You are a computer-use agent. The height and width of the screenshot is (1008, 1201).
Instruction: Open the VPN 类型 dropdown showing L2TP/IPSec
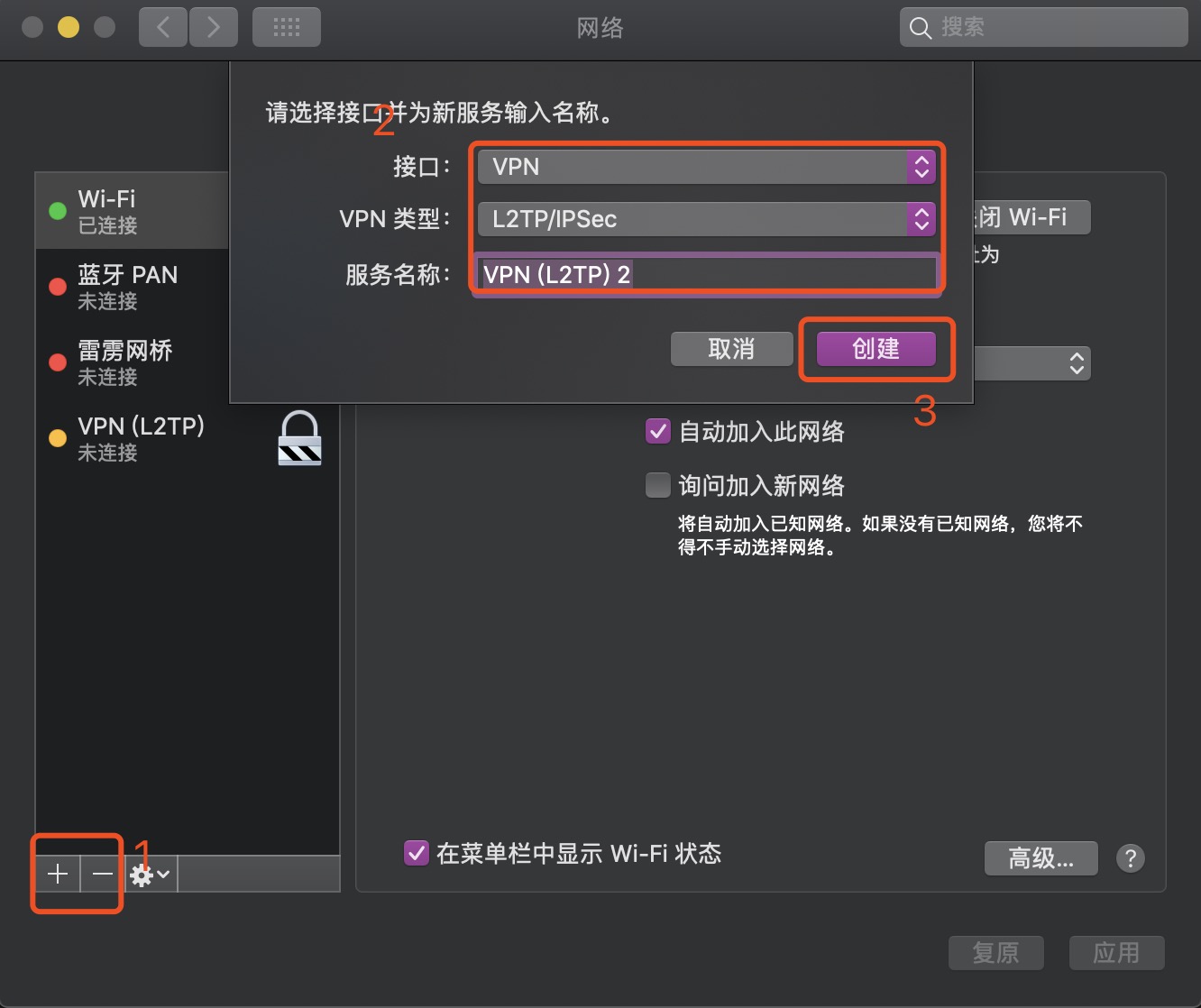[x=707, y=219]
